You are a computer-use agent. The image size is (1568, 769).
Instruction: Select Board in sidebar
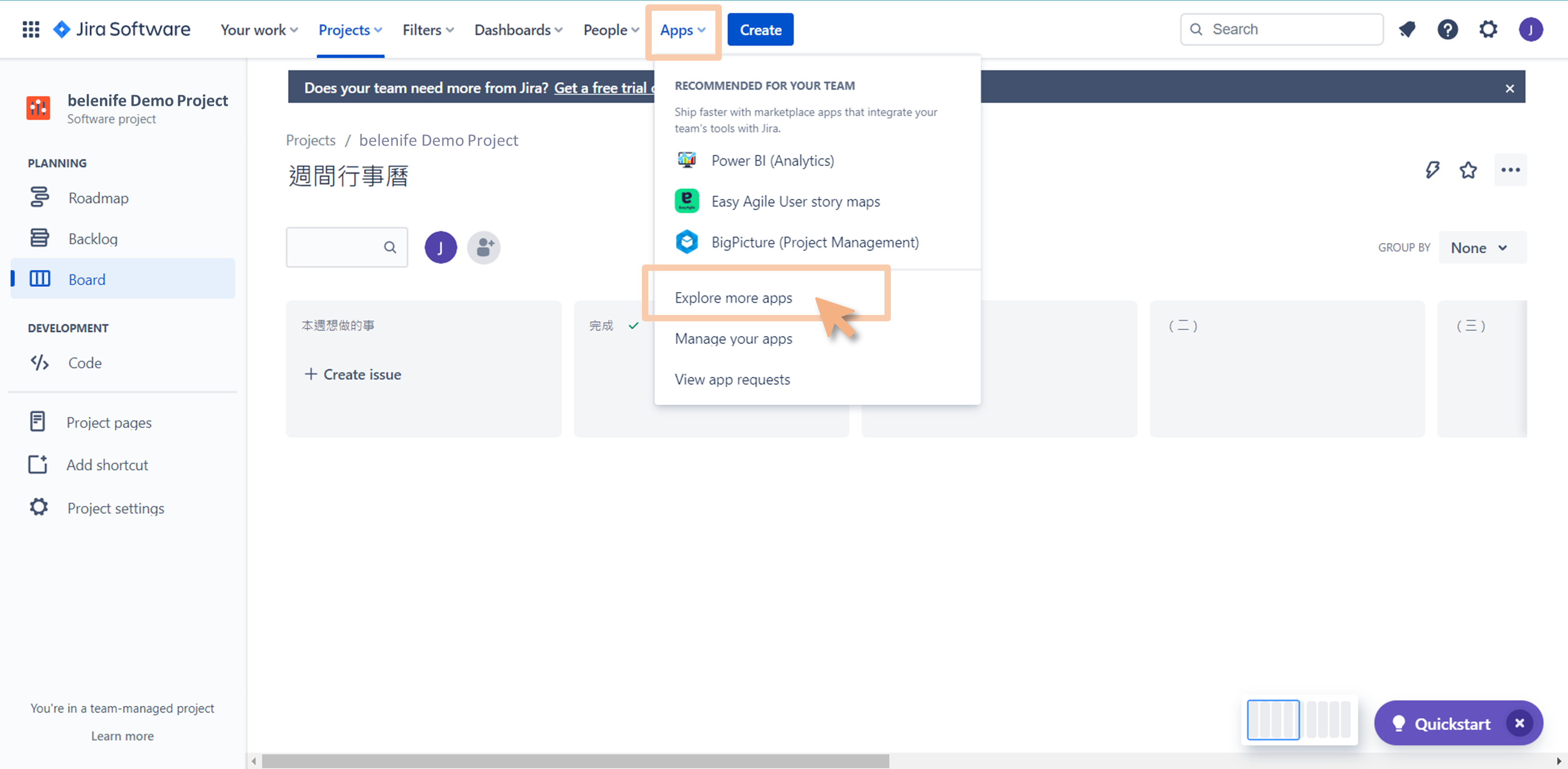(x=122, y=279)
